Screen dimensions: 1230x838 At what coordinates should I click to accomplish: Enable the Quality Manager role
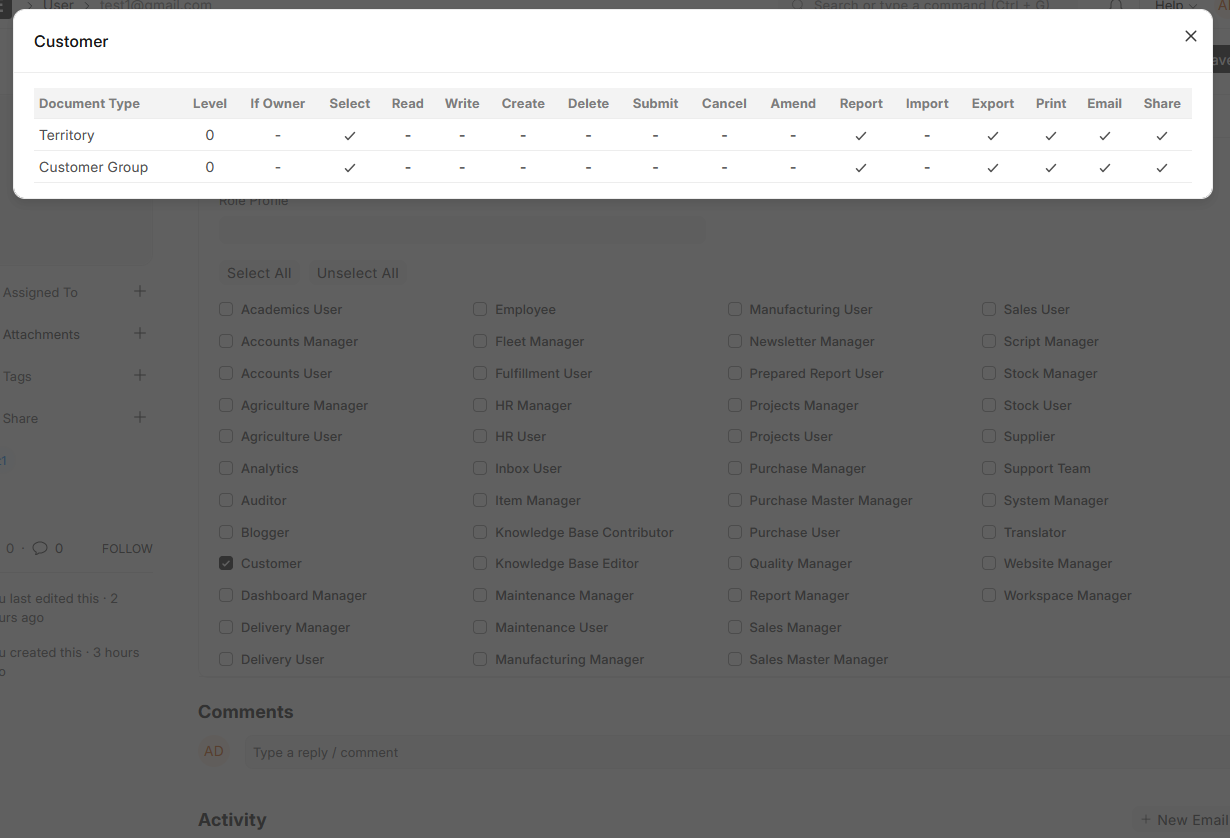735,564
